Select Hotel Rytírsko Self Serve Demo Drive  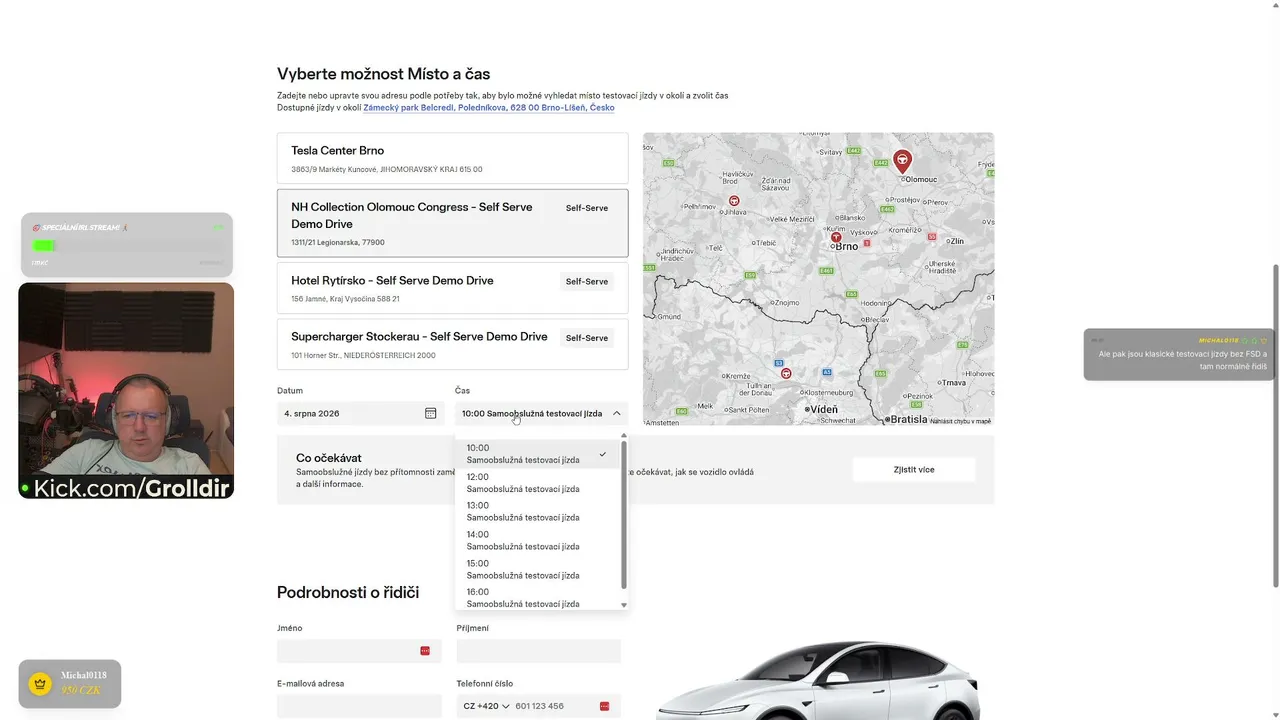[x=452, y=288]
